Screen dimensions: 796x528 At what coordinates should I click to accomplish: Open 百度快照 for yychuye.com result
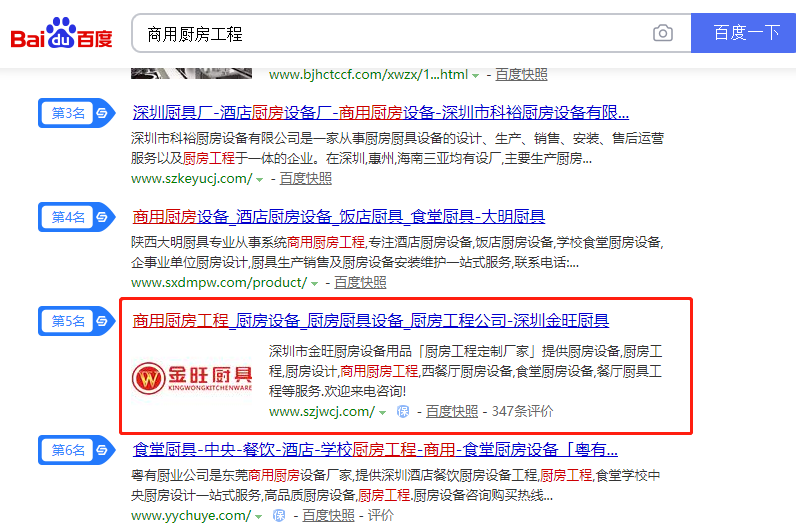click(x=328, y=516)
